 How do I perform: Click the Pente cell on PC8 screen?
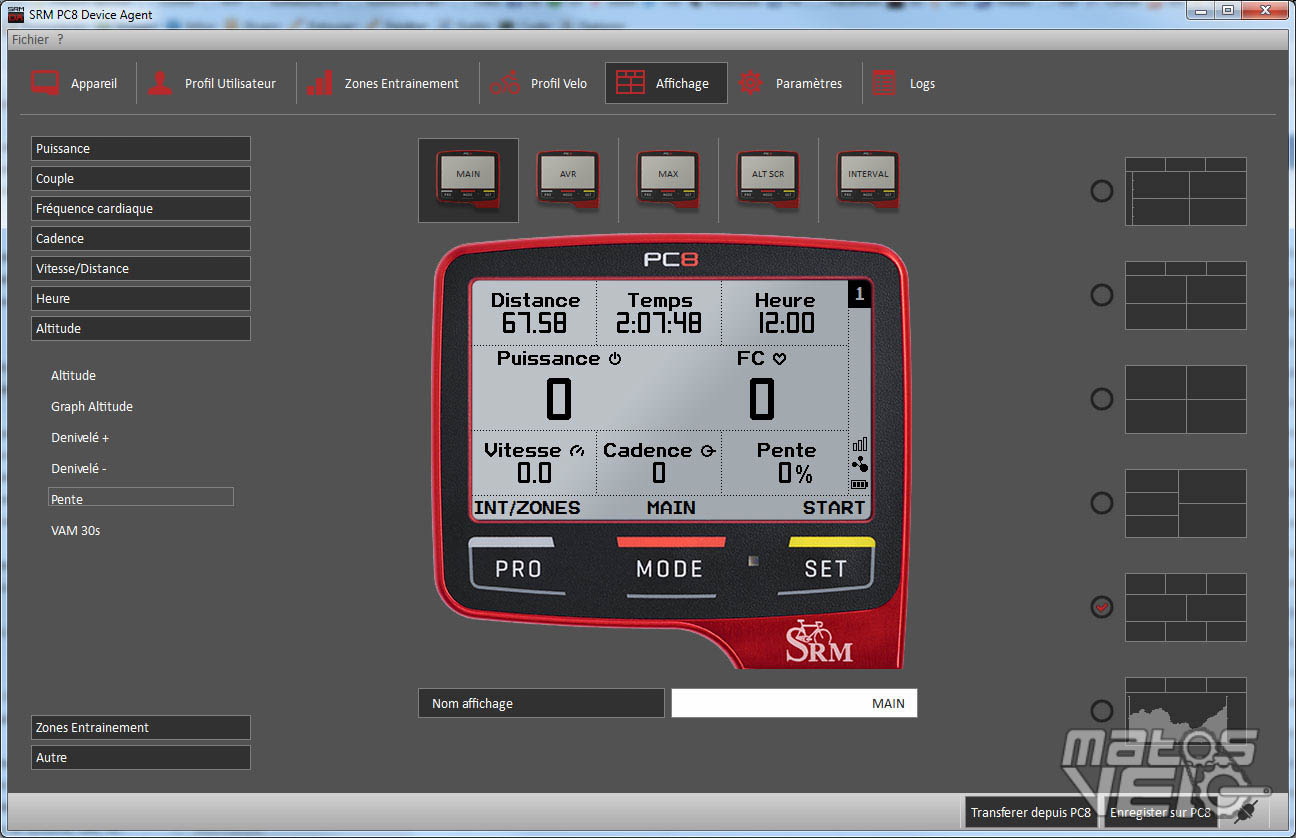click(x=784, y=463)
